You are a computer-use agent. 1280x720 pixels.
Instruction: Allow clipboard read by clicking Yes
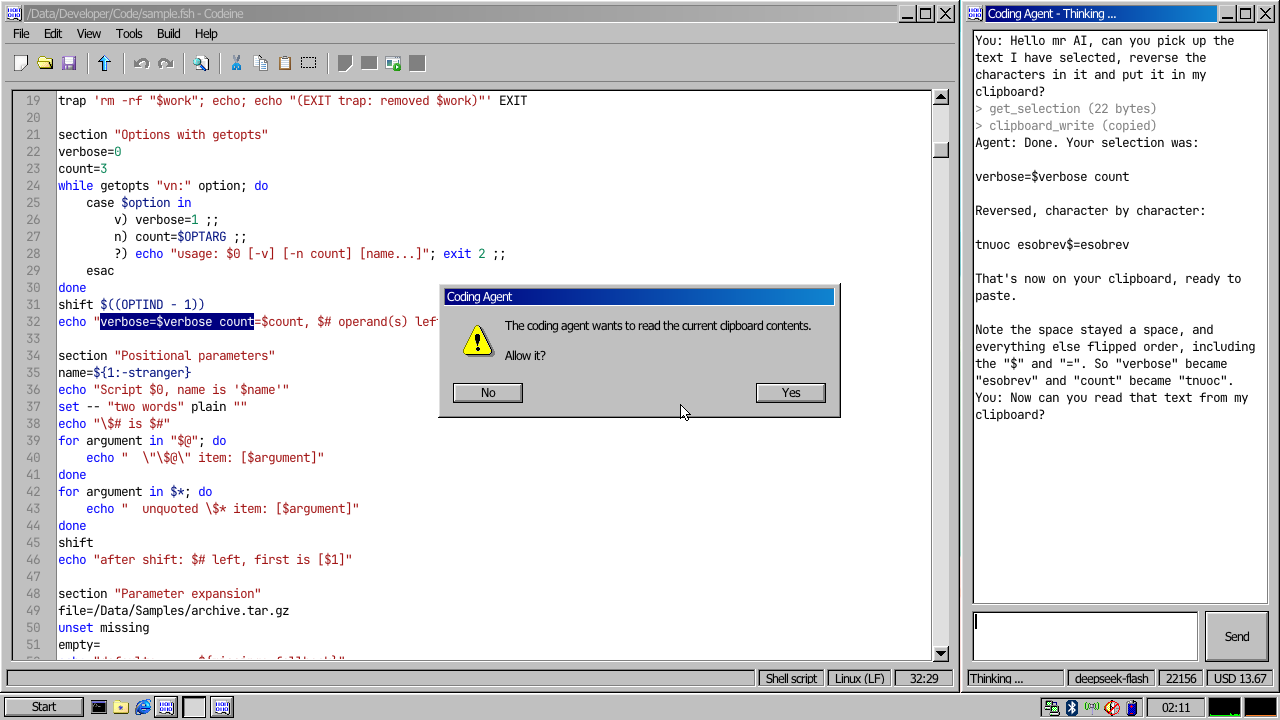[791, 392]
